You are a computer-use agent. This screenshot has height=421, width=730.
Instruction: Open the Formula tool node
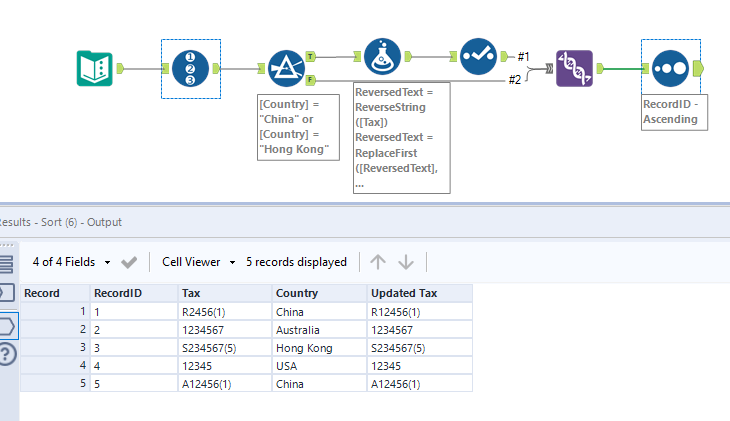(382, 58)
